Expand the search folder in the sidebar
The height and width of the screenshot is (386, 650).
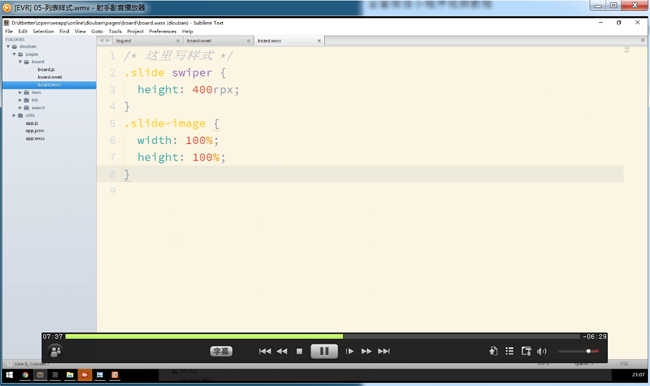pos(20,108)
